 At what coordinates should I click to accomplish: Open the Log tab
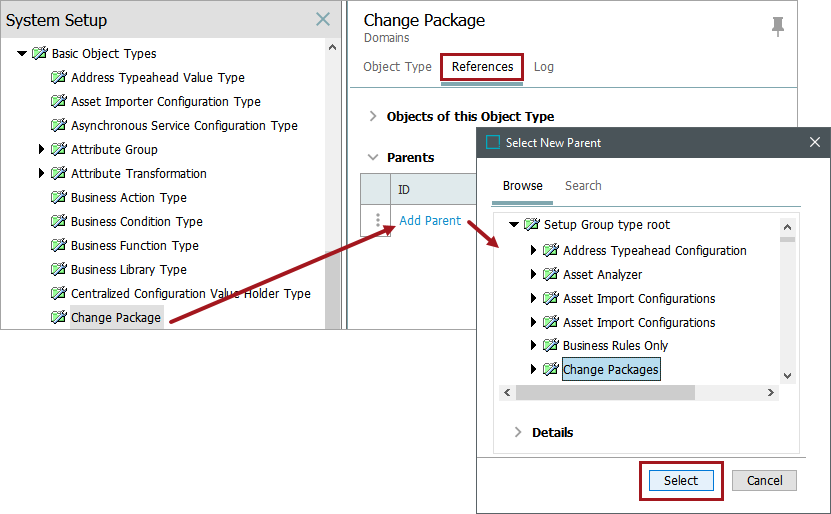click(544, 67)
